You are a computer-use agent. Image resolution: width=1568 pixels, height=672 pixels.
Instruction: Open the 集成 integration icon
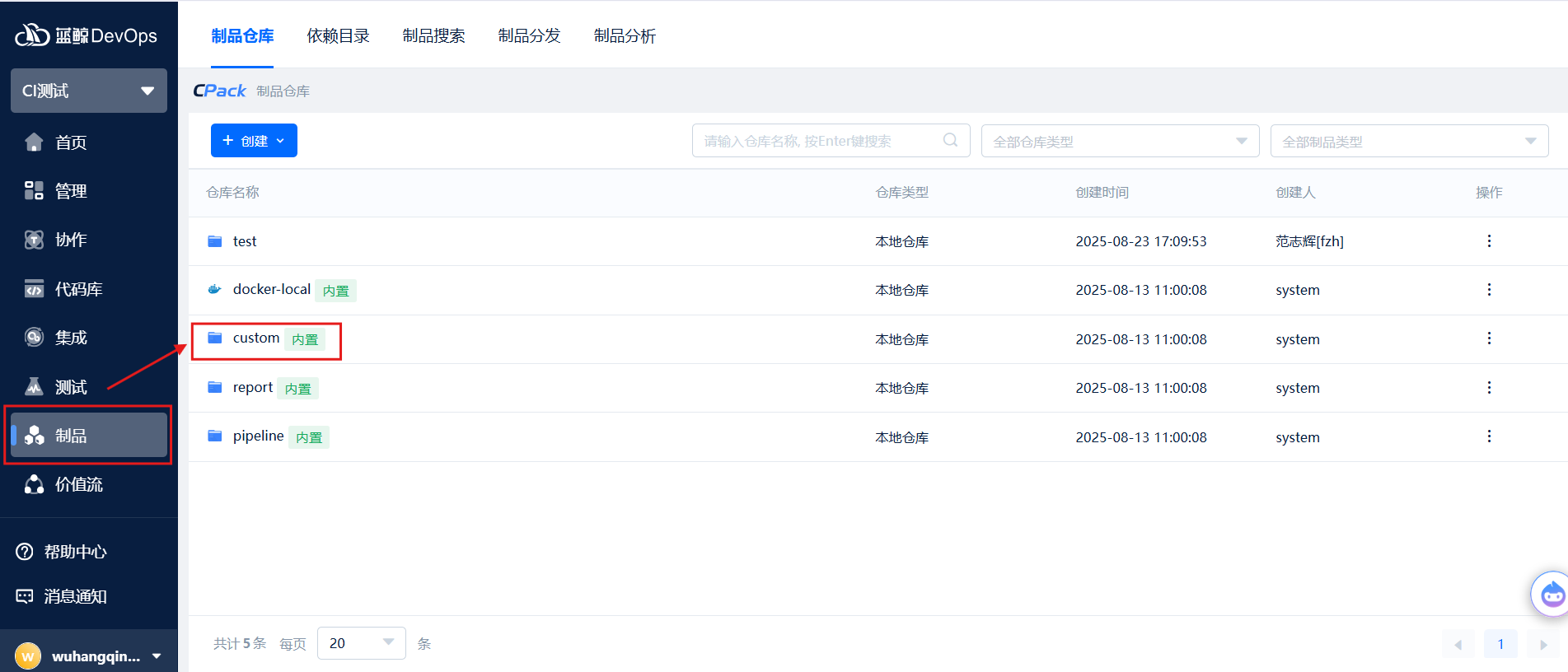point(34,338)
